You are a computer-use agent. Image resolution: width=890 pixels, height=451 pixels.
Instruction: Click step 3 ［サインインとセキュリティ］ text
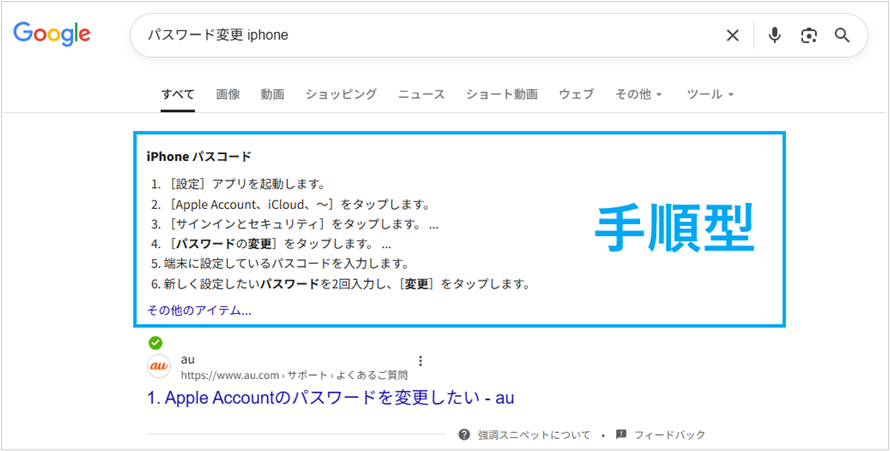(295, 225)
